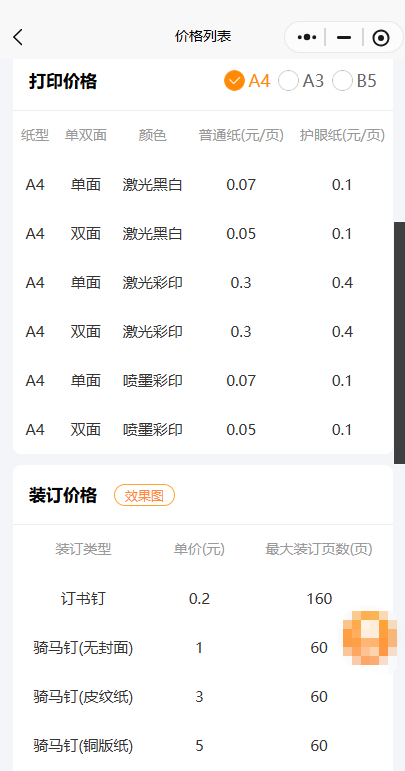Go back using the left arrow

(18, 37)
